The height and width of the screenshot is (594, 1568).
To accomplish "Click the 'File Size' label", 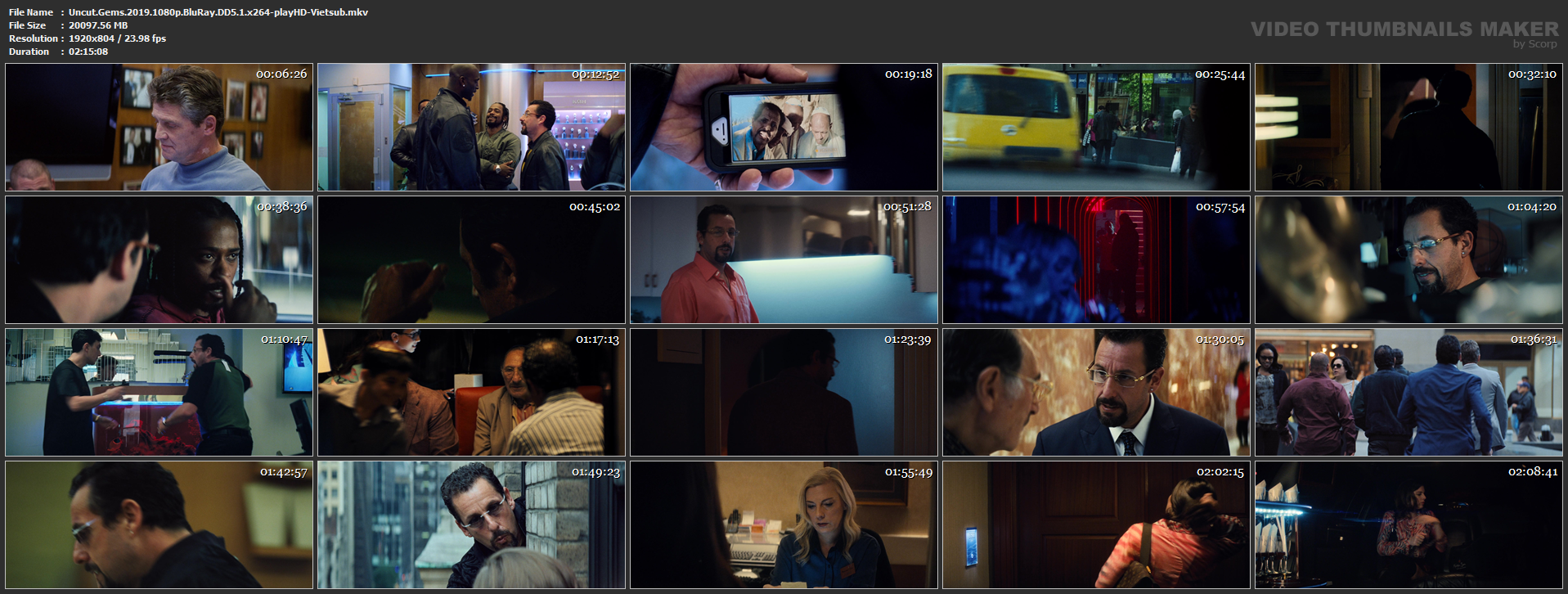I will [x=28, y=25].
